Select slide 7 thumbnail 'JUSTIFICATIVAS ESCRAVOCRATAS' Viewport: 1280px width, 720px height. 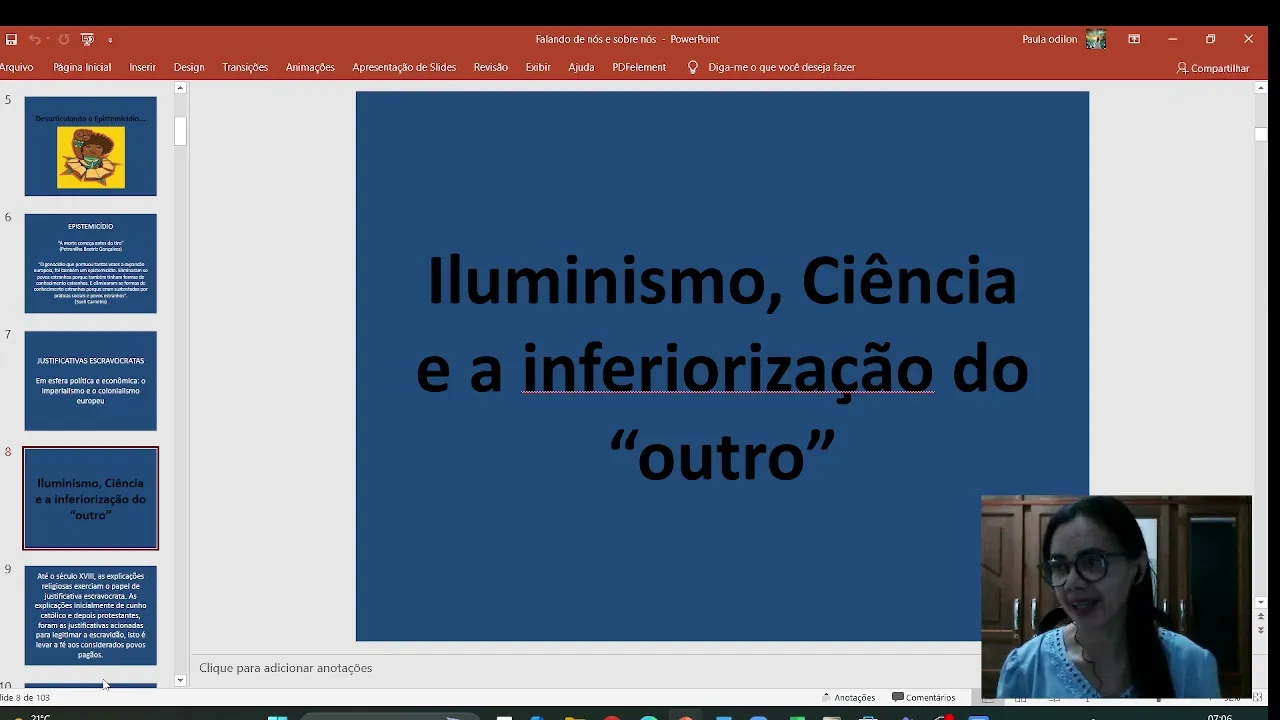coord(91,381)
